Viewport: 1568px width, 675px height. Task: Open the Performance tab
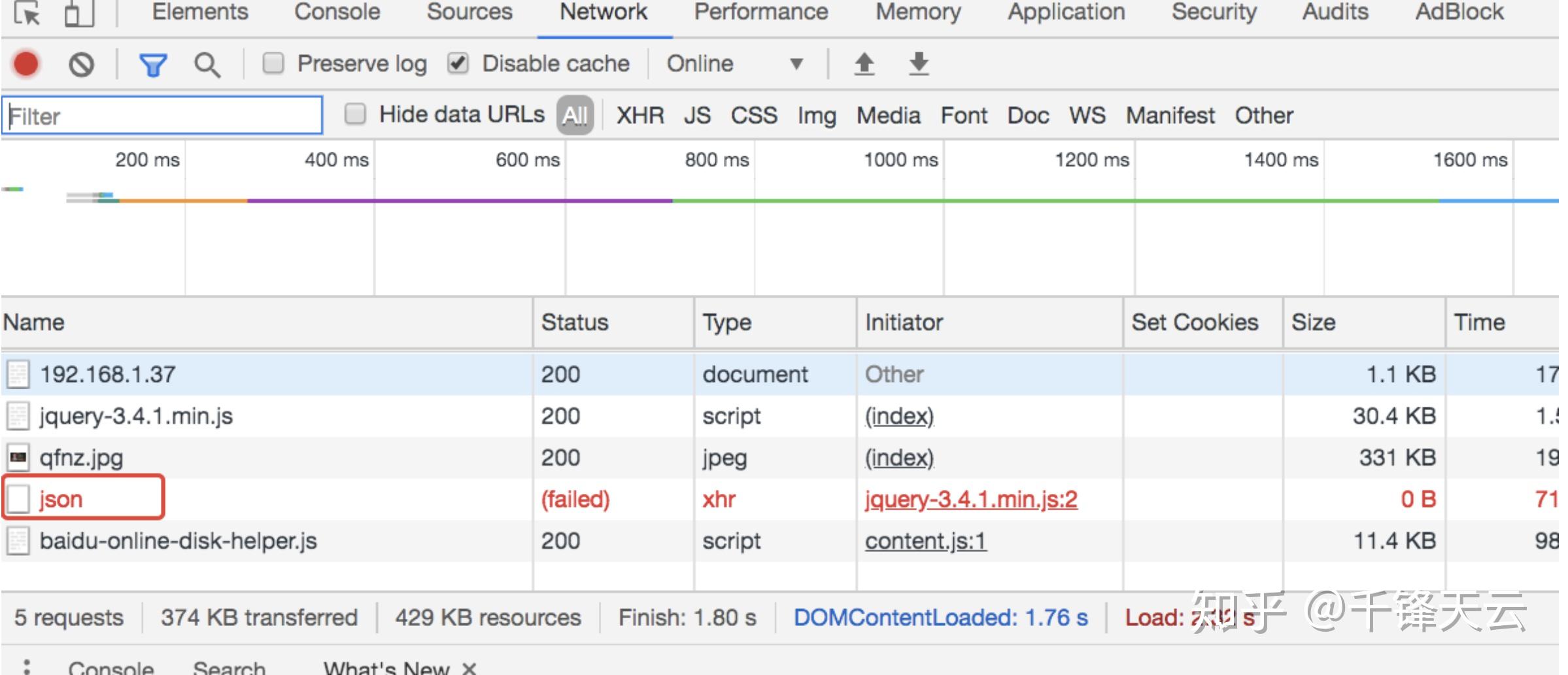[x=761, y=12]
